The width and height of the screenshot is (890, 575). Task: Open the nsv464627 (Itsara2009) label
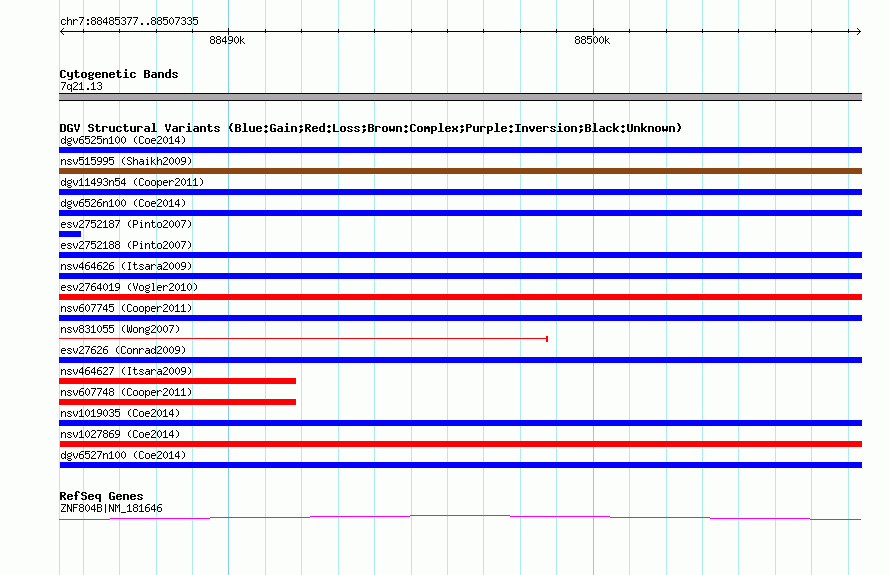pyautogui.click(x=126, y=371)
